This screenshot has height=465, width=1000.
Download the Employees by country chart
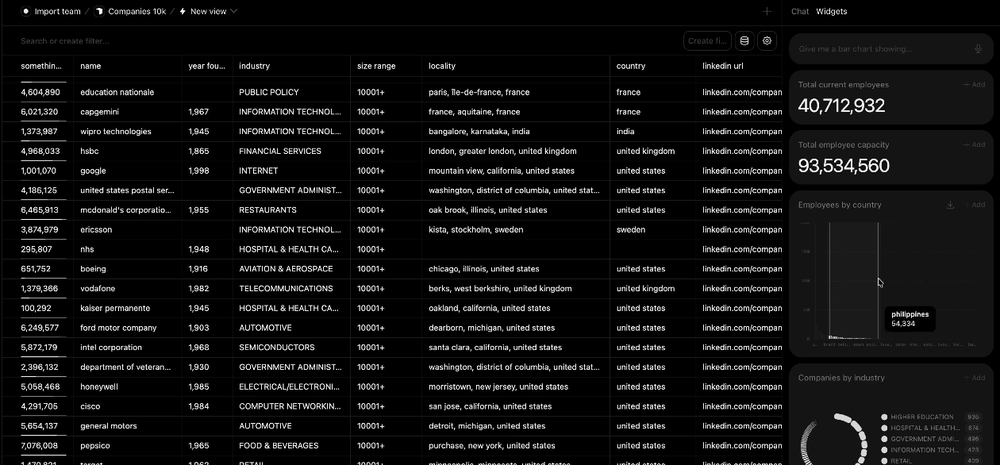(950, 205)
